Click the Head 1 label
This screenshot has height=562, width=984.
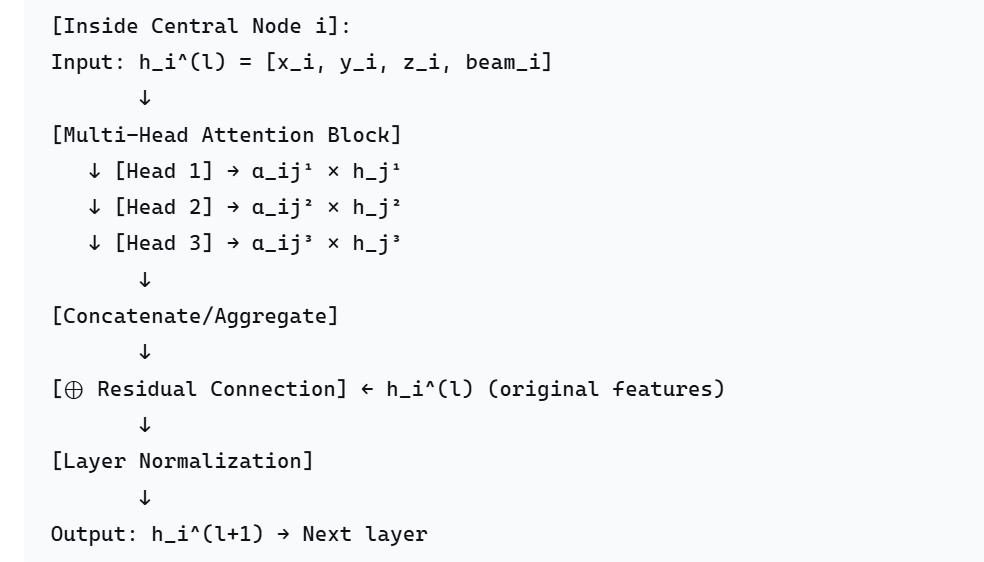(164, 171)
